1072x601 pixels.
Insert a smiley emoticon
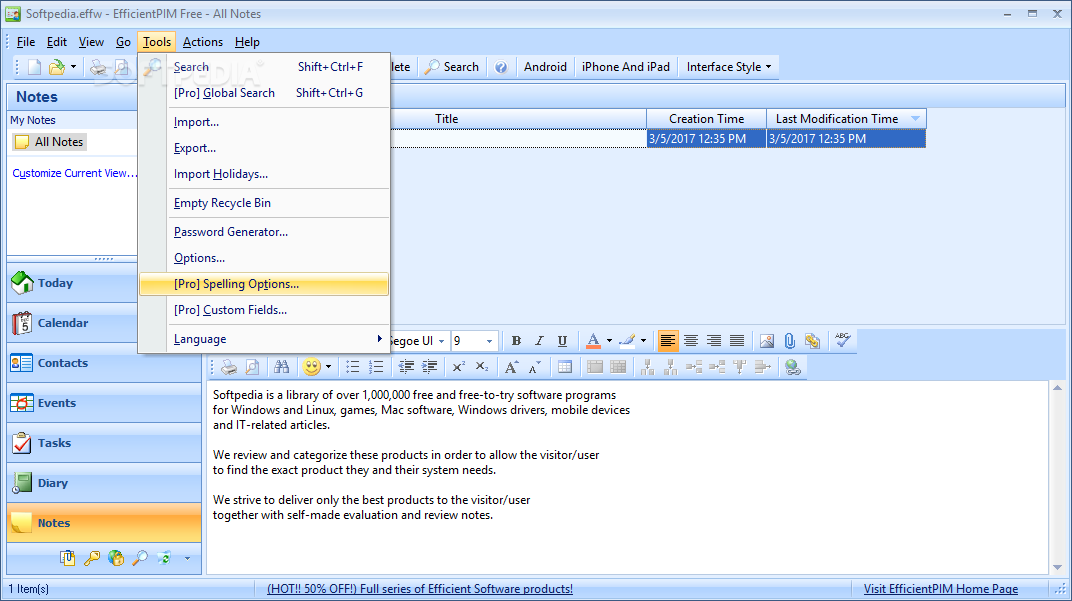pyautogui.click(x=312, y=367)
